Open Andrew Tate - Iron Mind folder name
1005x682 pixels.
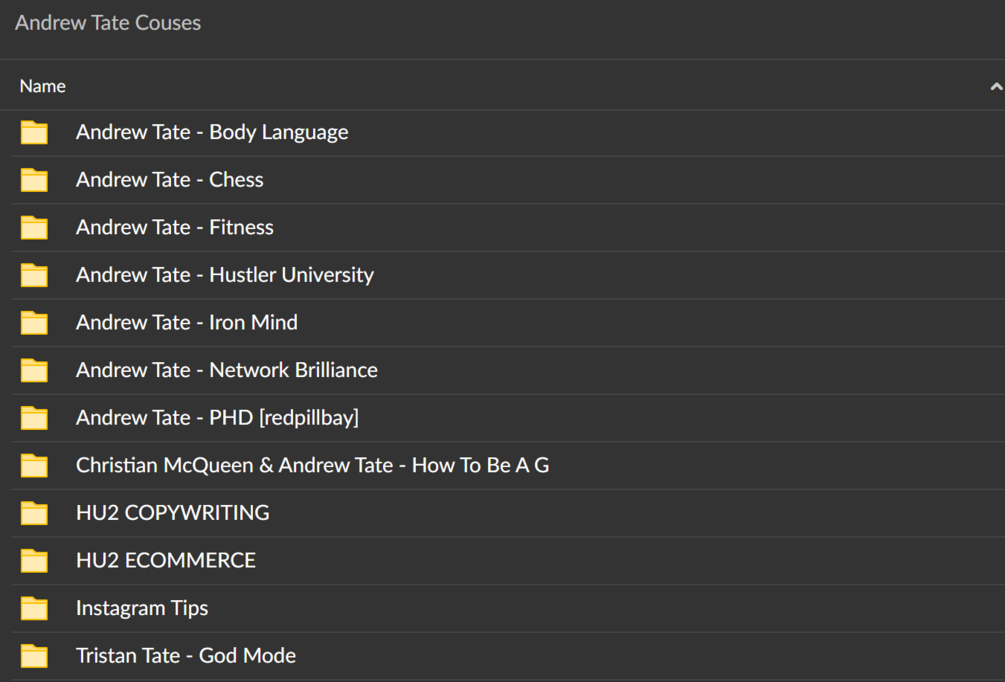[187, 322]
